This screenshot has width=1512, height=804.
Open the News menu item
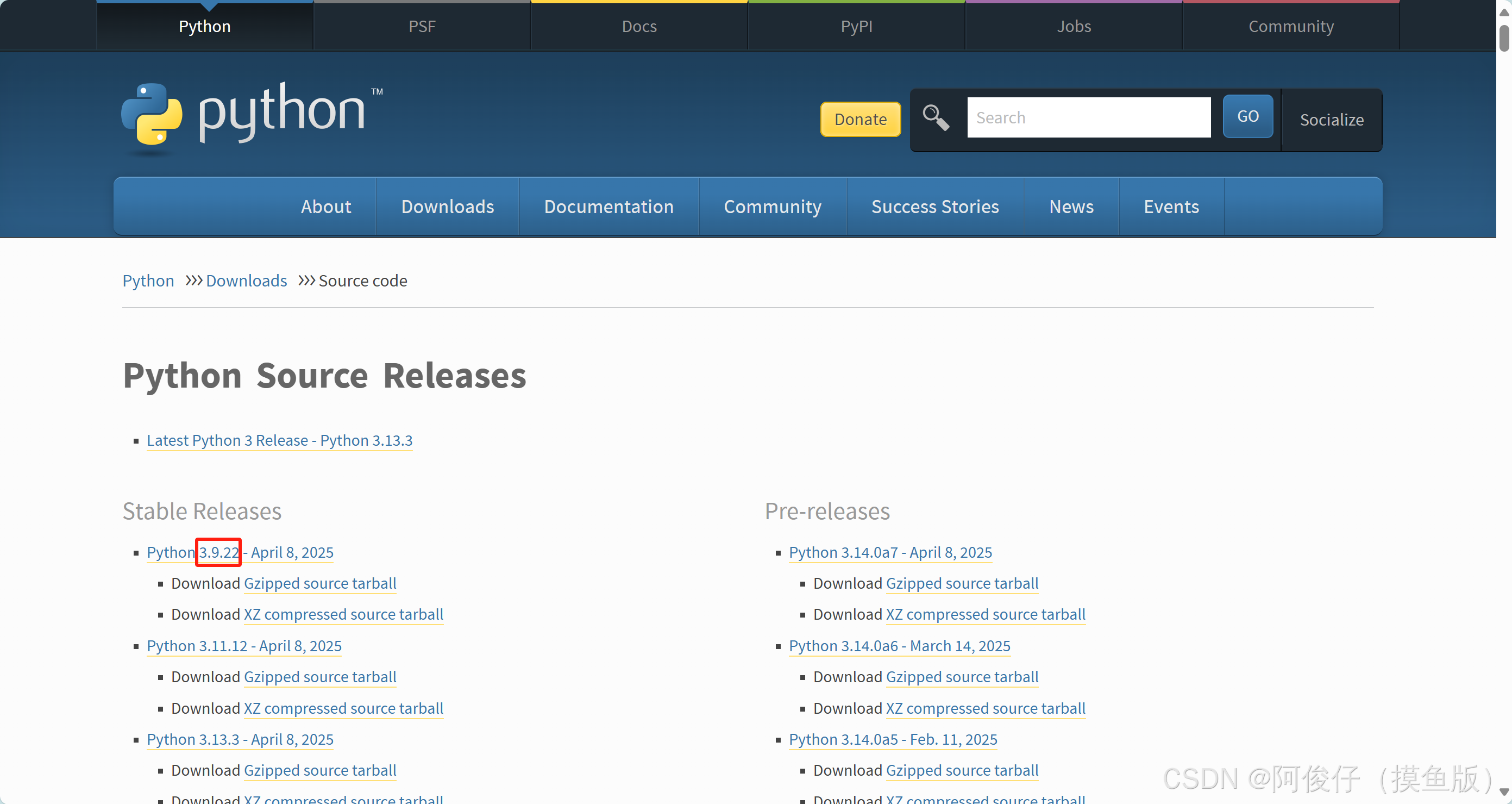click(x=1071, y=207)
